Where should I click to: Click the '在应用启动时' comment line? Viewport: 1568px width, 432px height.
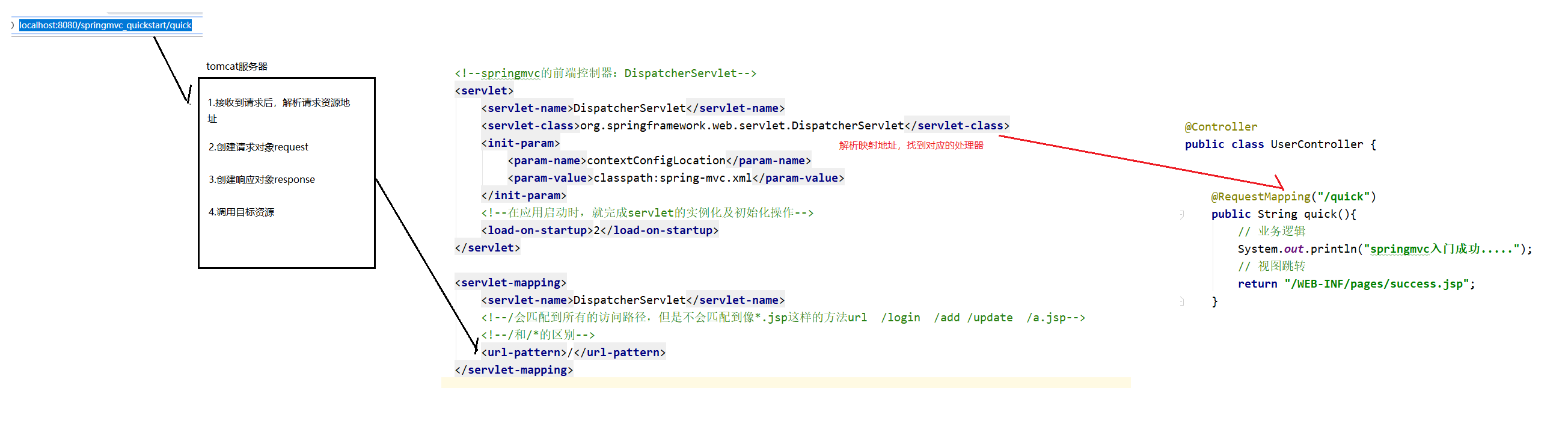(x=647, y=212)
